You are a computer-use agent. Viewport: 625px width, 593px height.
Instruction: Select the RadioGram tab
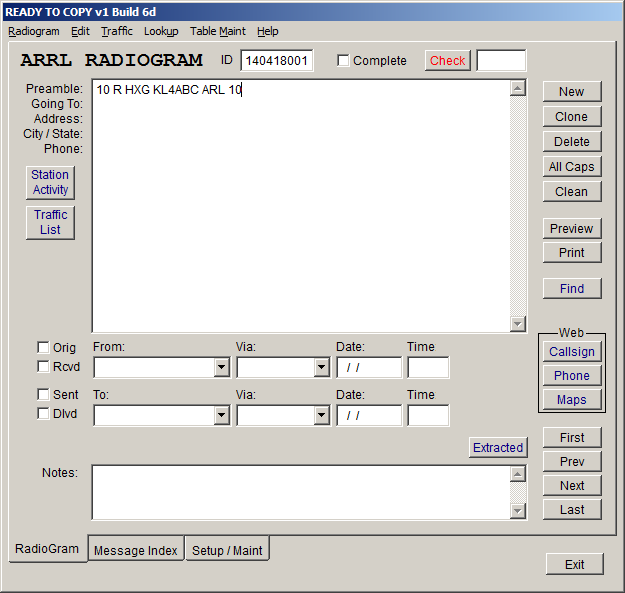47,549
